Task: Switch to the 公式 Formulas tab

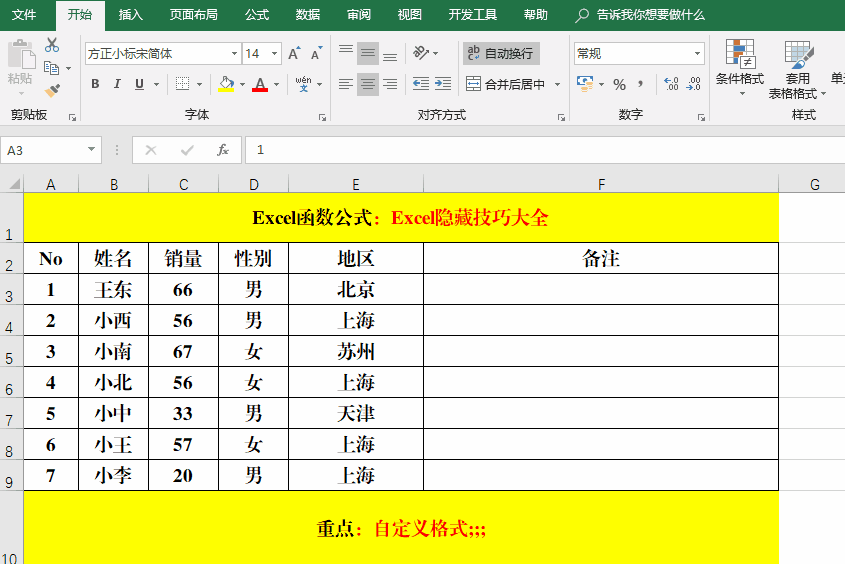Action: click(257, 15)
